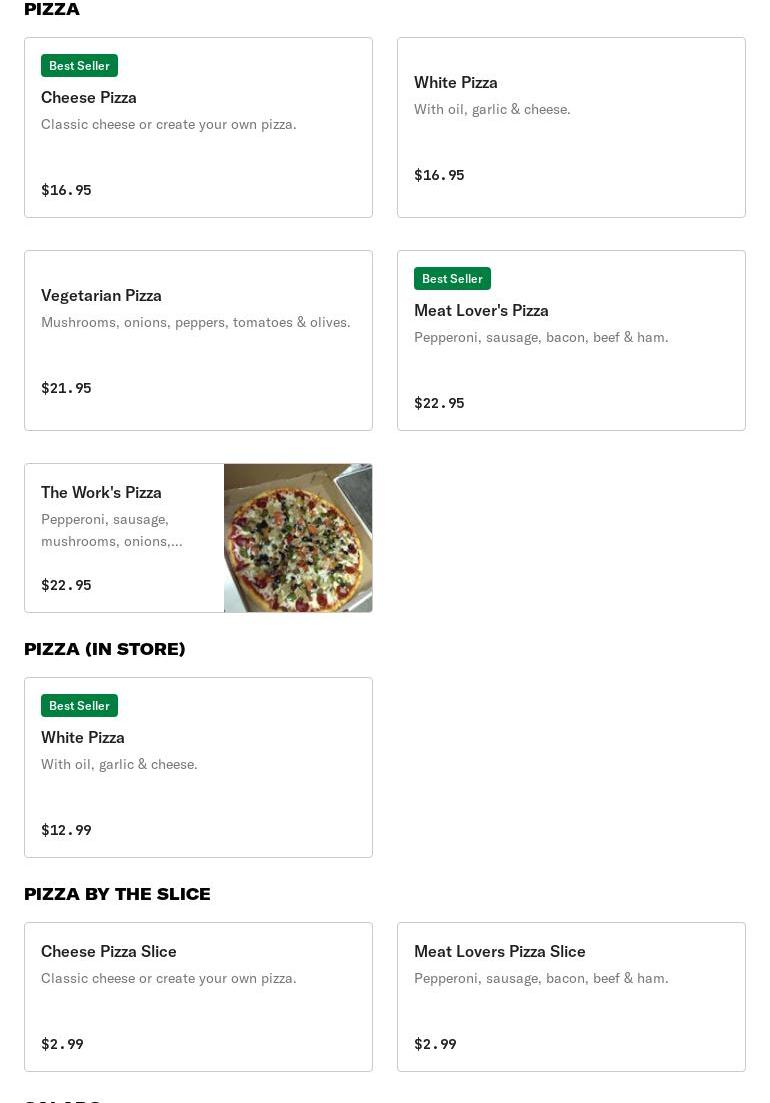This screenshot has height=1103, width=770.
Task: Click Best Seller badge on Cheese Pizza
Action: pos(79,65)
